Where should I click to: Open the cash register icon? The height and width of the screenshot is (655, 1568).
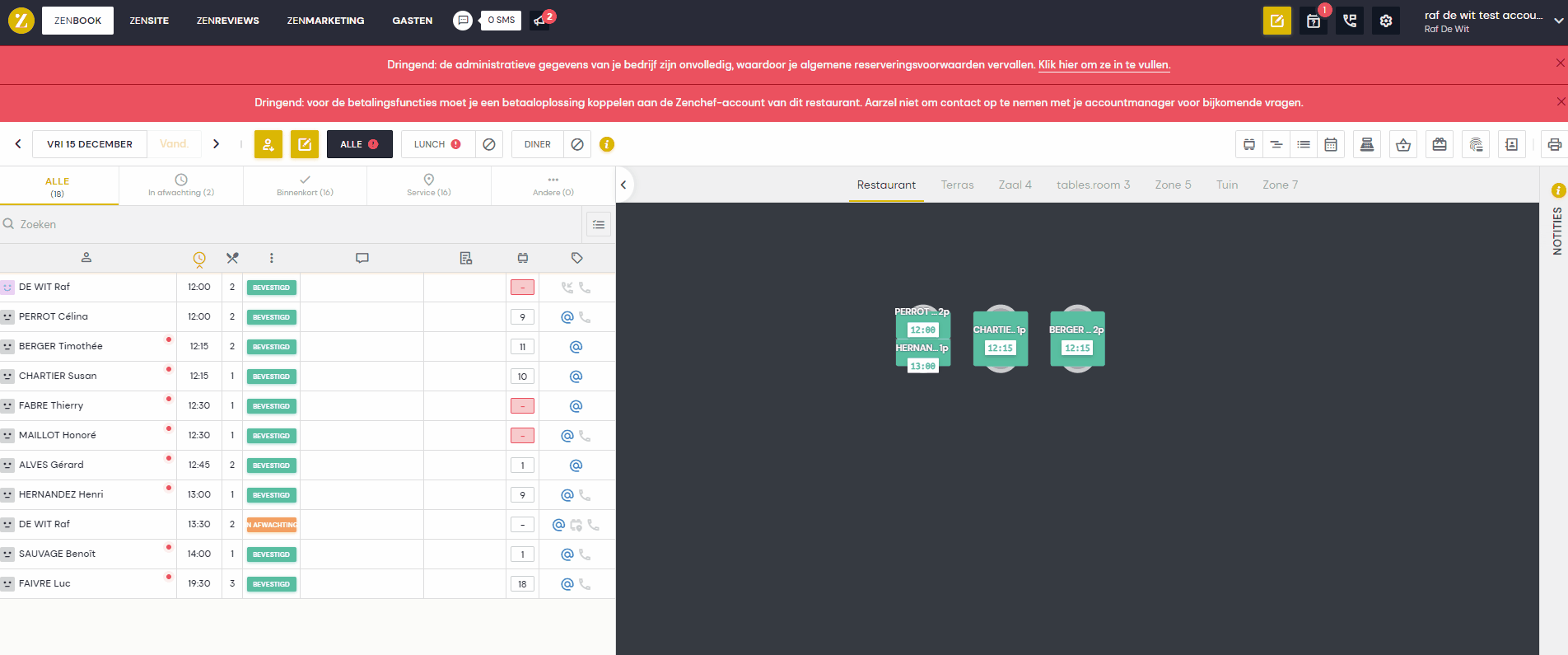(x=1367, y=144)
